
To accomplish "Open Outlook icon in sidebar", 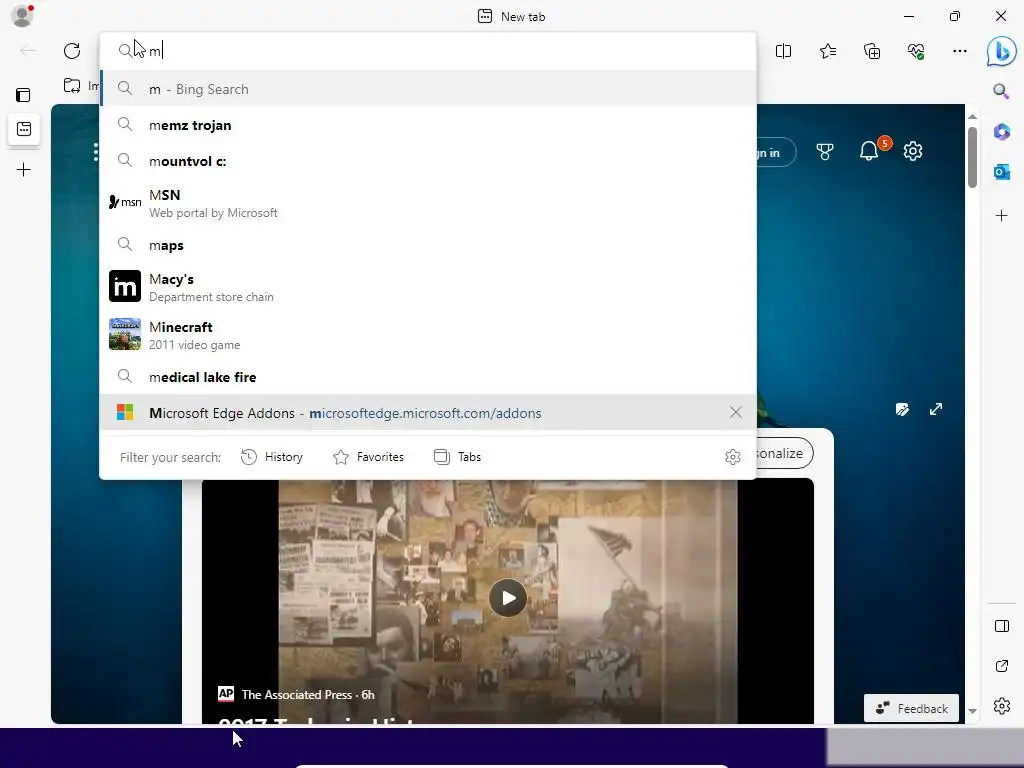I will click(x=1001, y=172).
